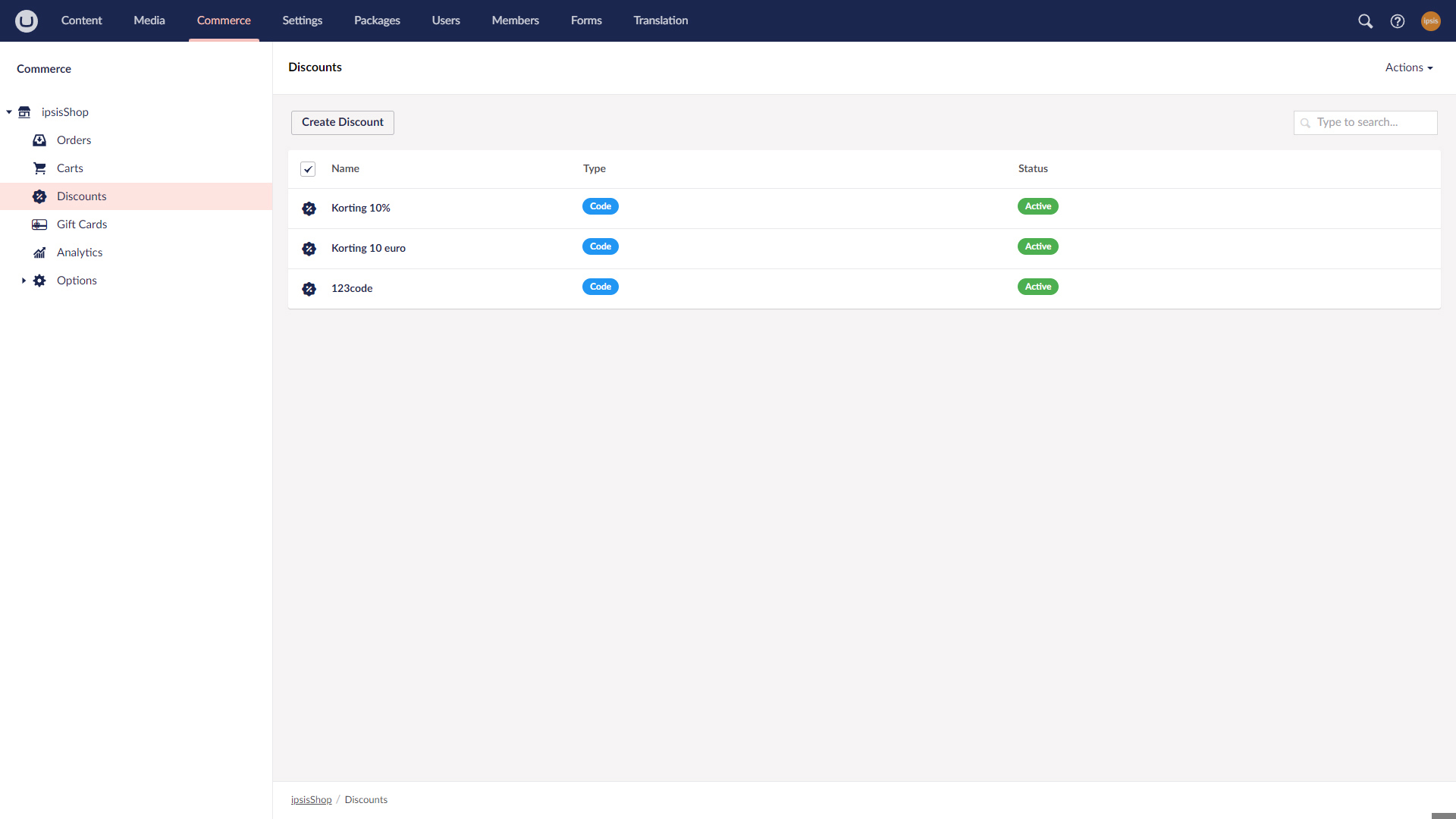Click the global search magnifier icon
The image size is (1456, 819).
(x=1365, y=20)
